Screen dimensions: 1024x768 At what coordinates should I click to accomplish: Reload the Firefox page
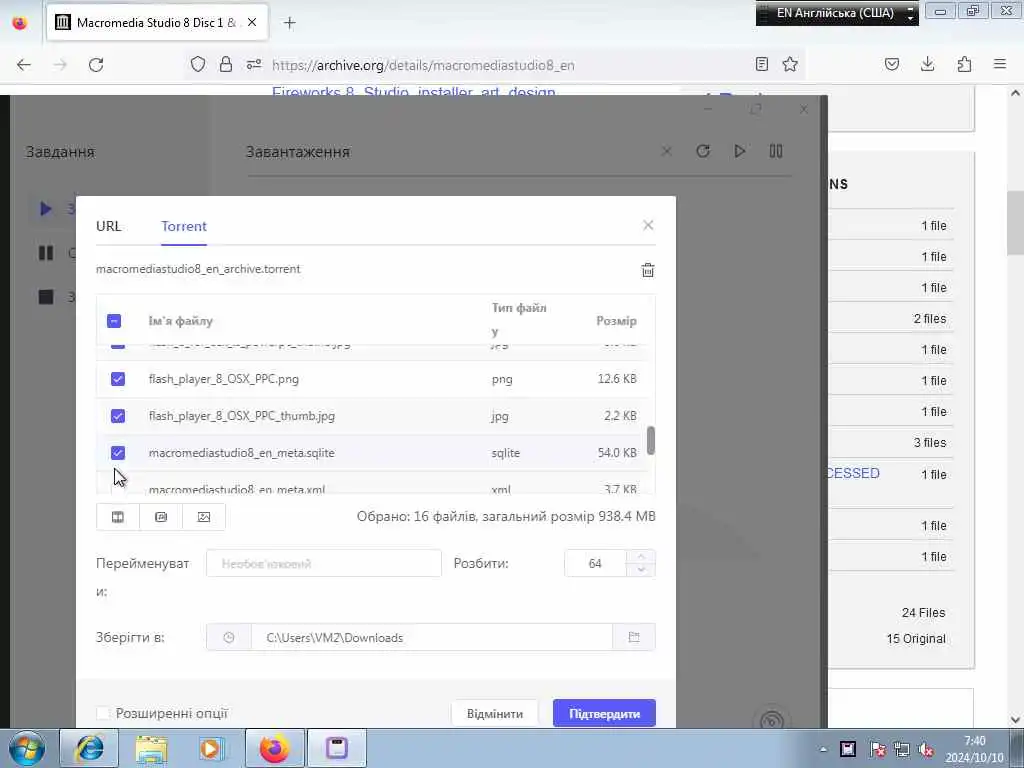pos(96,65)
